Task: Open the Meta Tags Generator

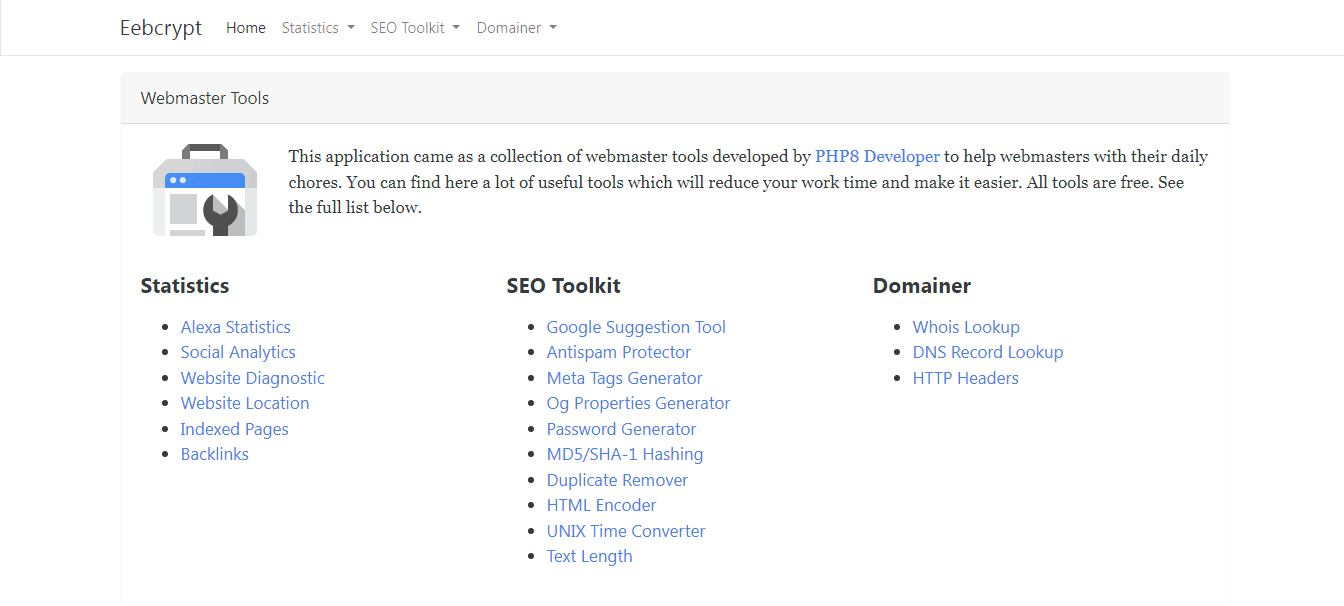Action: coord(624,378)
